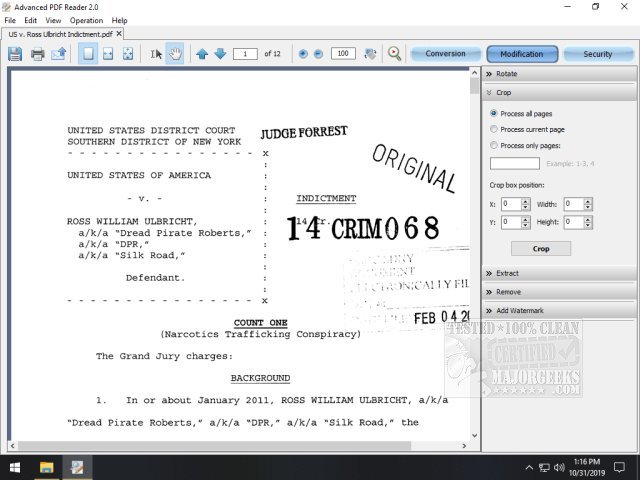Open the notification center icon
The height and width of the screenshot is (480, 640).
click(x=619, y=467)
